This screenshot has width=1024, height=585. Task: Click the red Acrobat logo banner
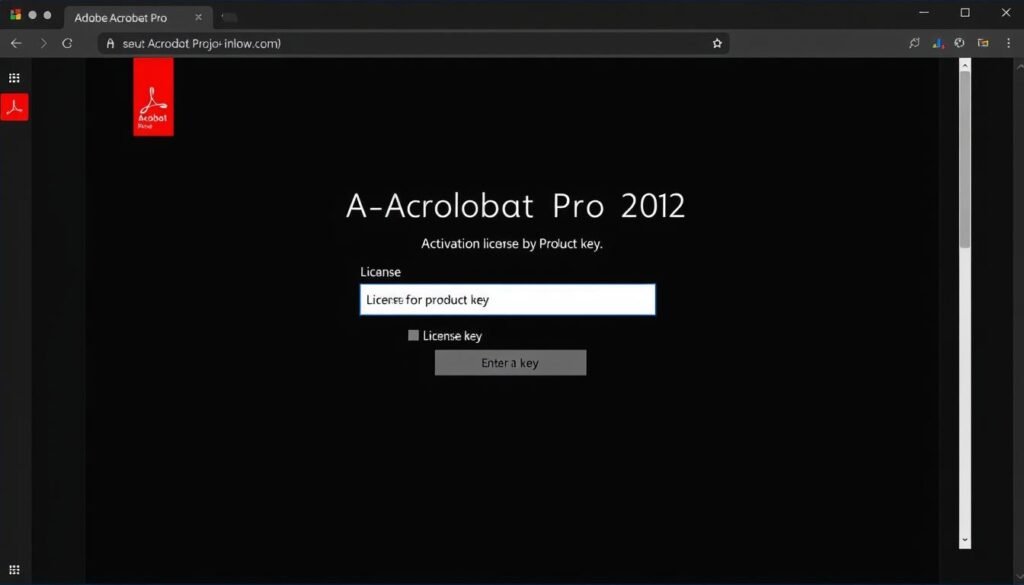tap(153, 97)
